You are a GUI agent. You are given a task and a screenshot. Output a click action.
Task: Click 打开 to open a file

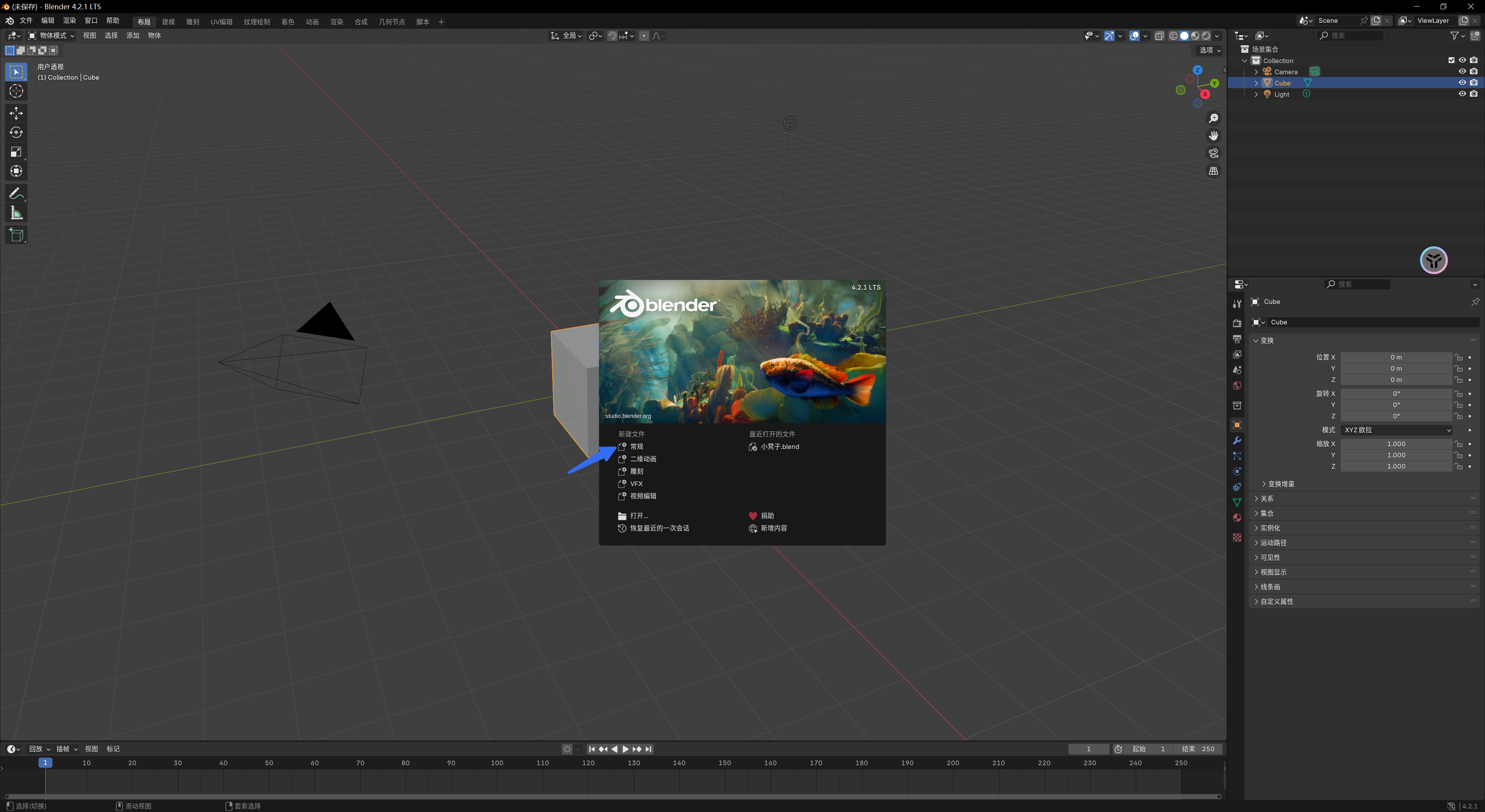pos(639,515)
